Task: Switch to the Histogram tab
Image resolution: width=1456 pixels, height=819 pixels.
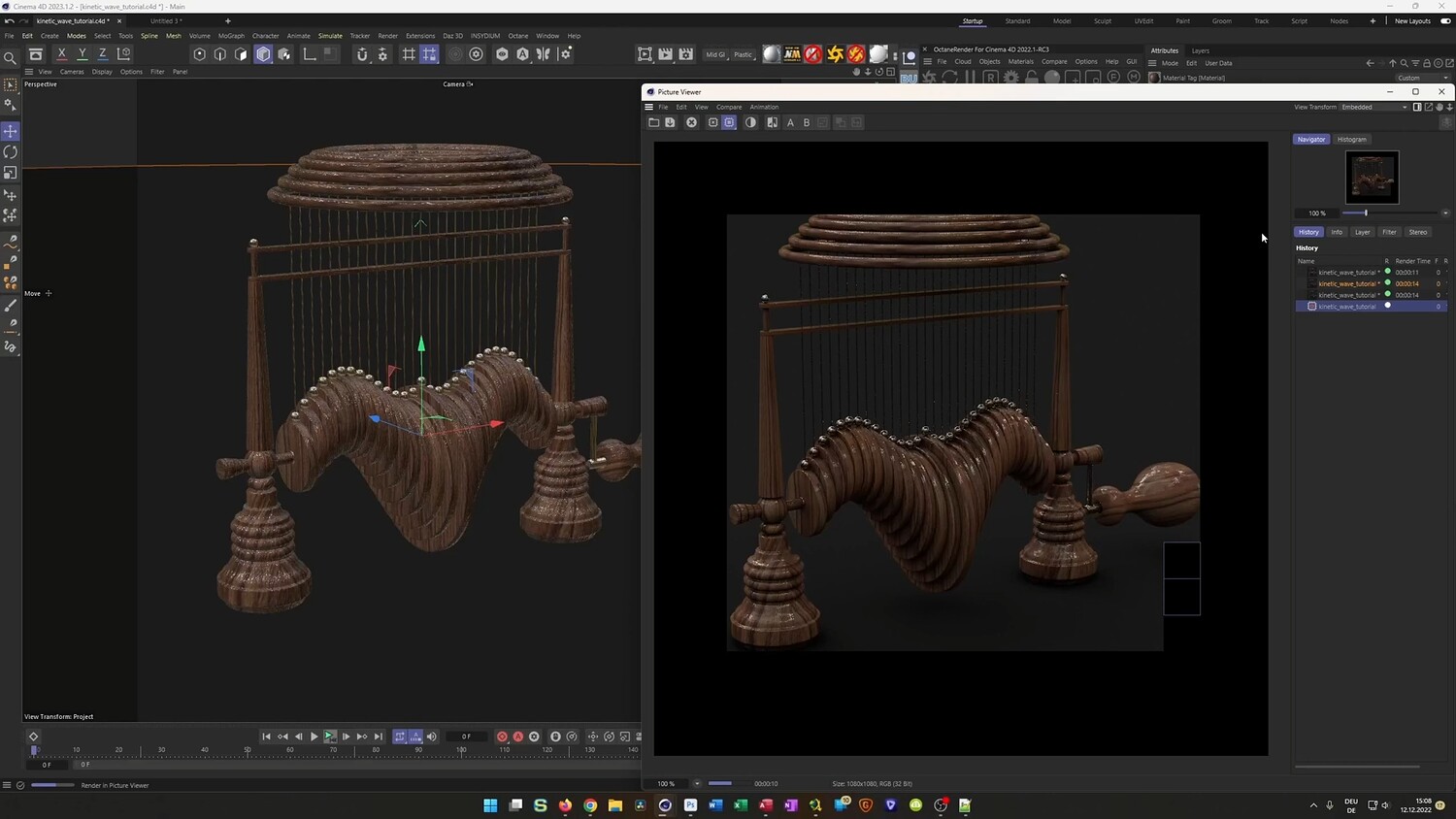Action: coord(1351,140)
